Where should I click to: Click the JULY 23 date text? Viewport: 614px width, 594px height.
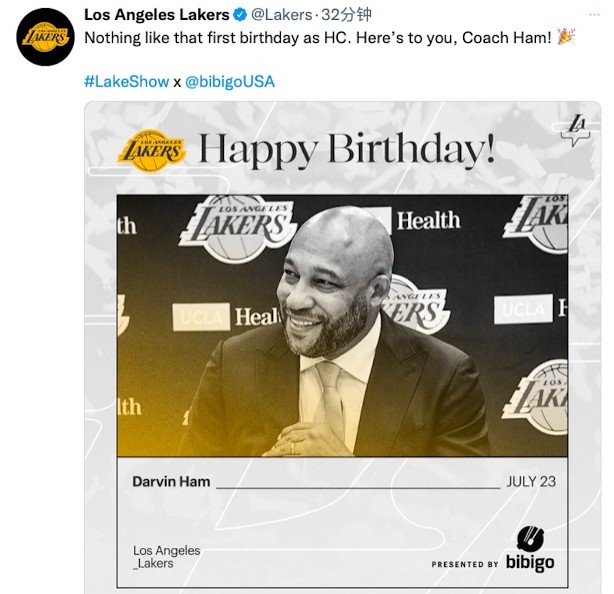coord(531,481)
